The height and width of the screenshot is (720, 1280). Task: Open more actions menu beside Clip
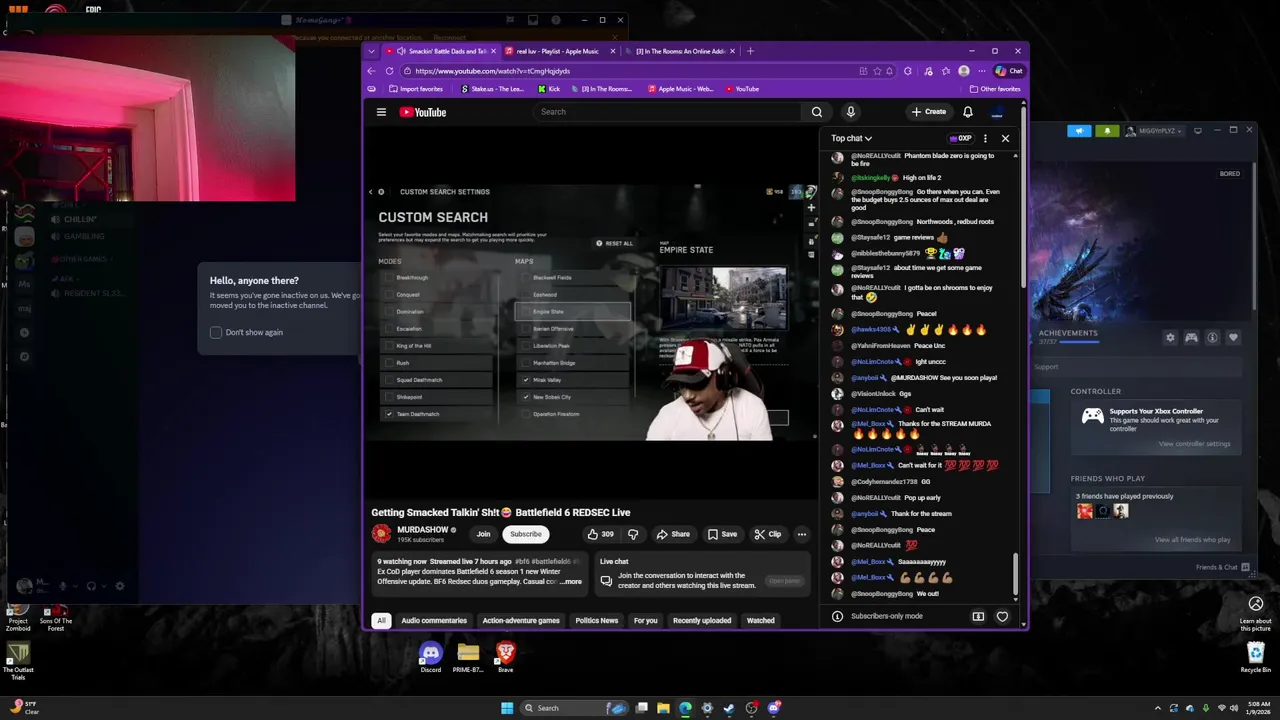coord(801,534)
